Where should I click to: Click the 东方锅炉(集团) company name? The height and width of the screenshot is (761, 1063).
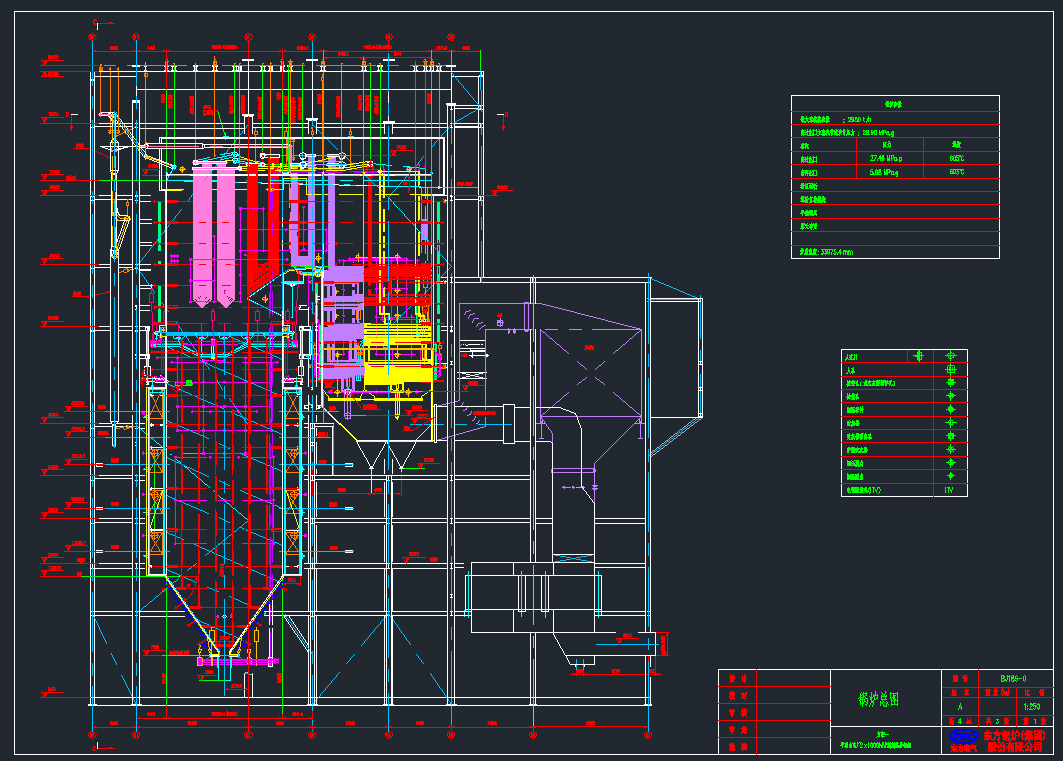pyautogui.click(x=1014, y=735)
